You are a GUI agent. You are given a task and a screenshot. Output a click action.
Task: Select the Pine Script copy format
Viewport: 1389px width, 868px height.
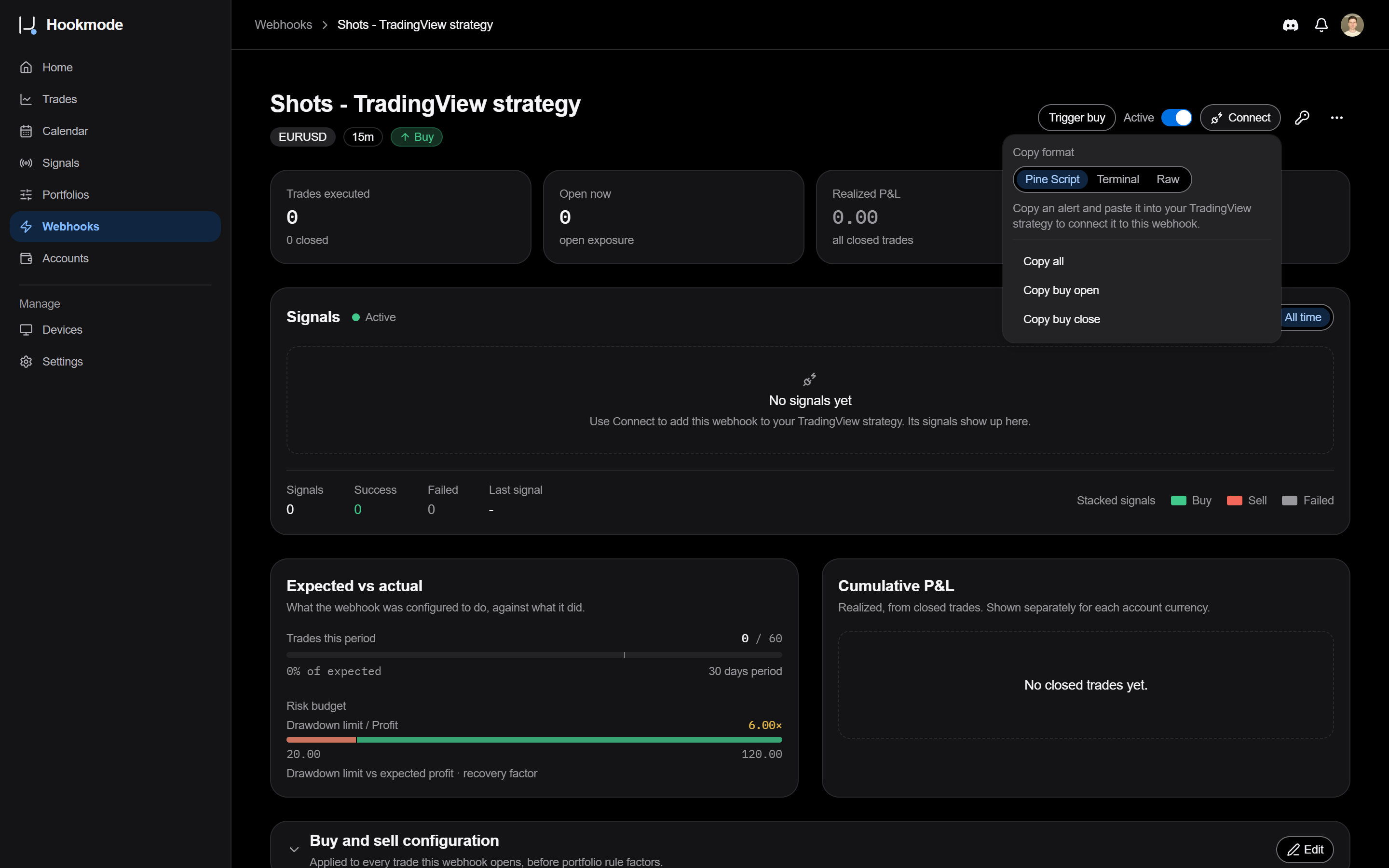tap(1051, 179)
